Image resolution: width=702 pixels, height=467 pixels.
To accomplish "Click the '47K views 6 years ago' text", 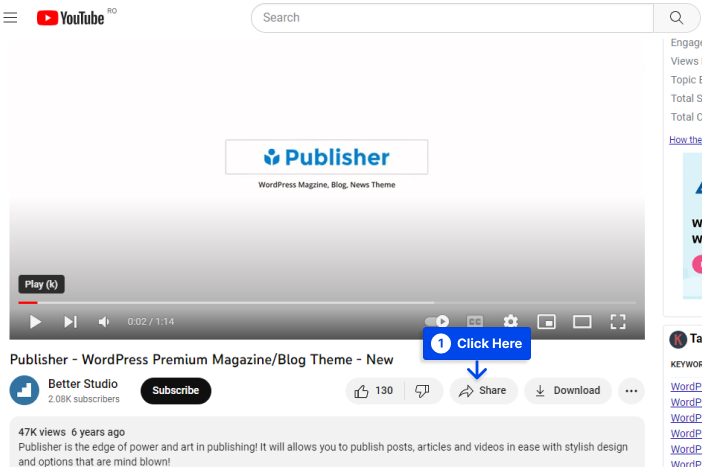I will tap(72, 432).
